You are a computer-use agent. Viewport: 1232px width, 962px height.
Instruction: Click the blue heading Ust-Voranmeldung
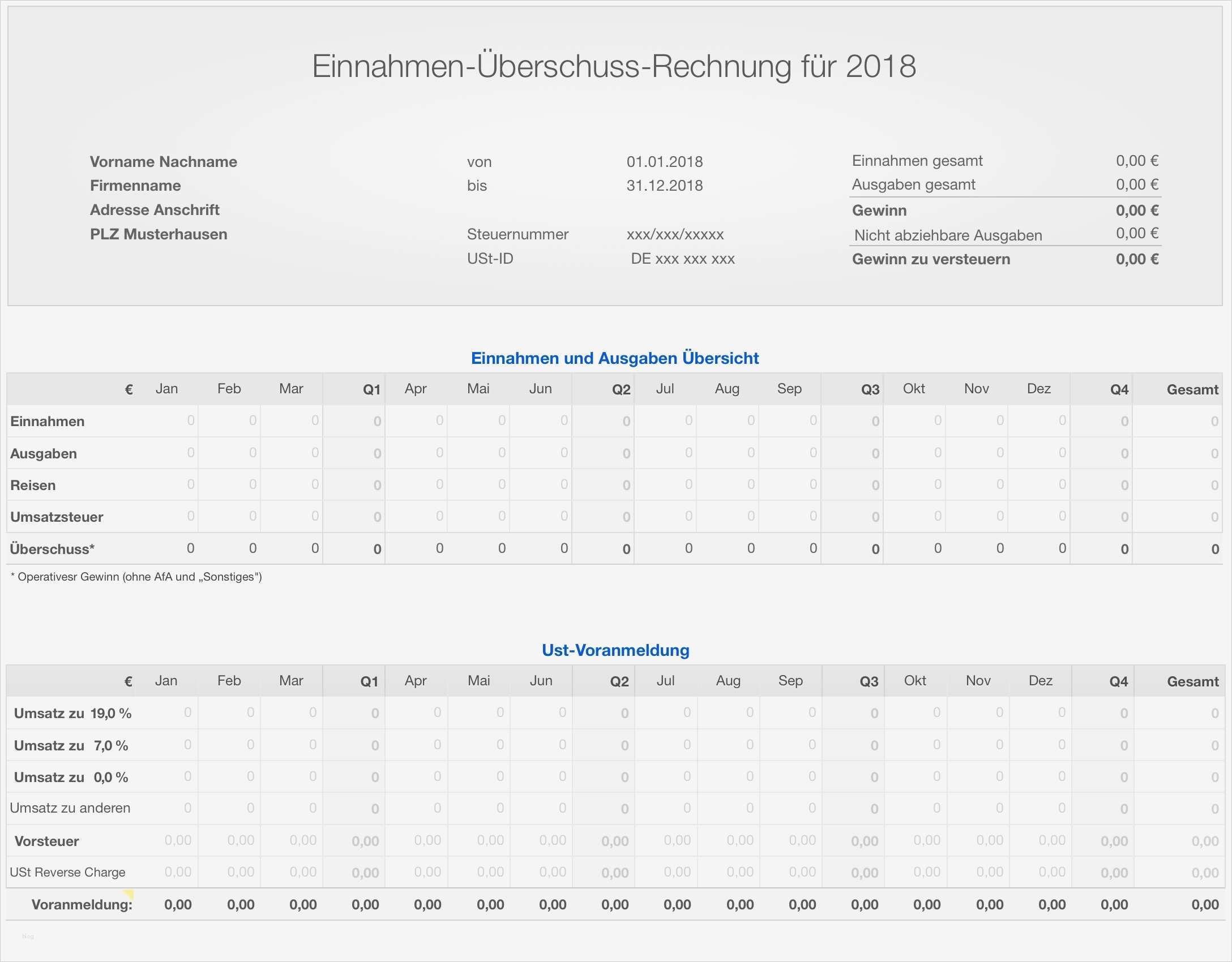point(615,650)
